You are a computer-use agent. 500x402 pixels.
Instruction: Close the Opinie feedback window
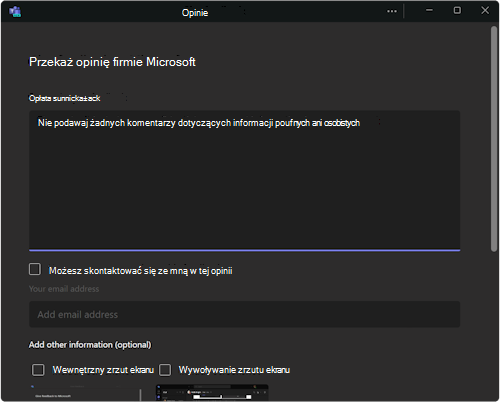(x=485, y=10)
